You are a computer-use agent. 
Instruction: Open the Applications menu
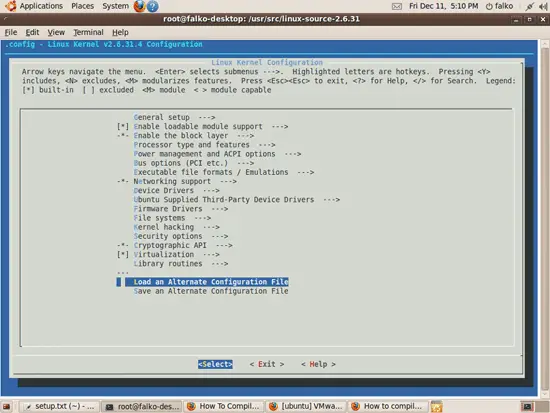(x=41, y=6)
